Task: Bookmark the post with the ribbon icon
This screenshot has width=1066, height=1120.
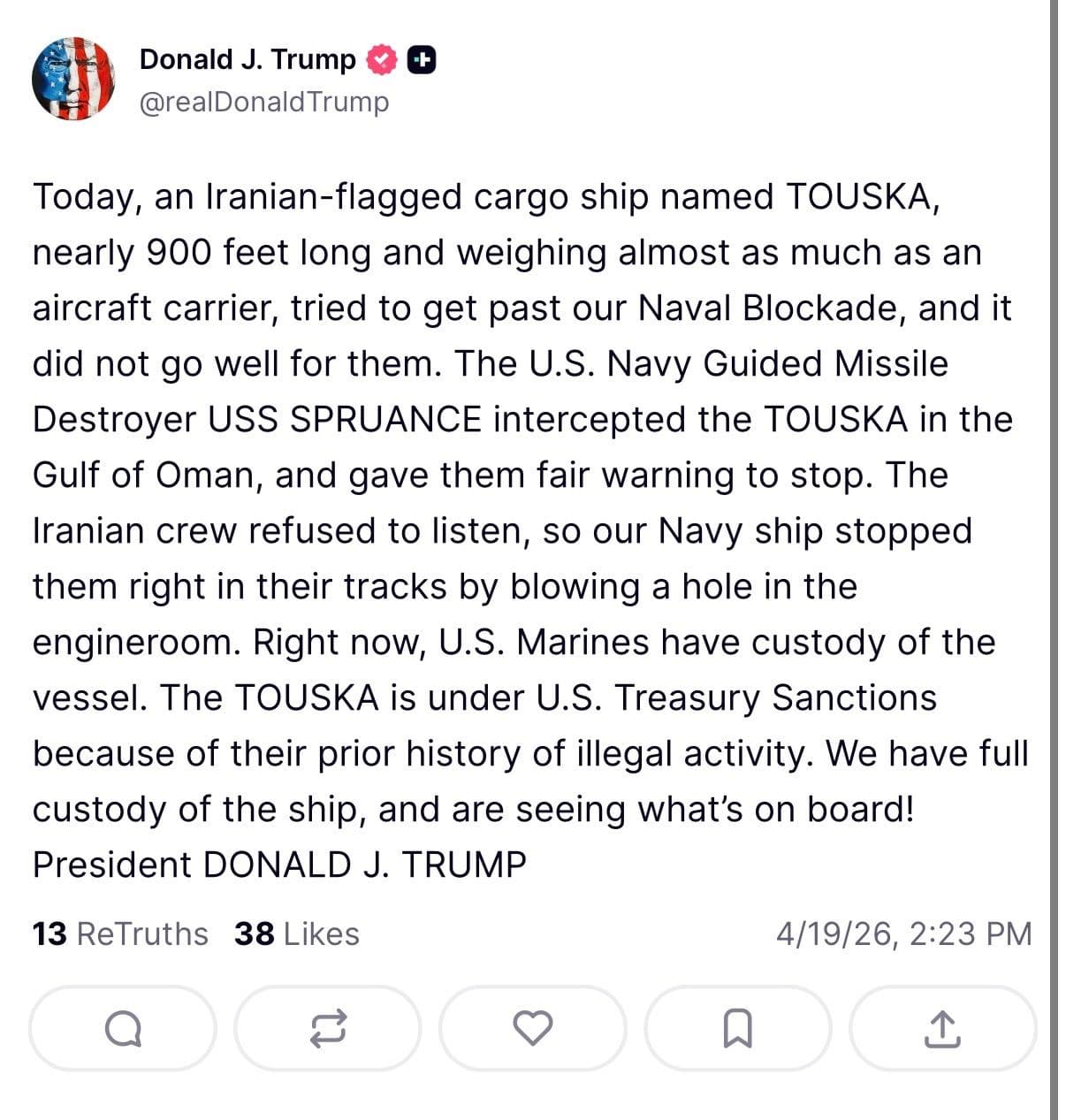Action: pyautogui.click(x=739, y=1028)
